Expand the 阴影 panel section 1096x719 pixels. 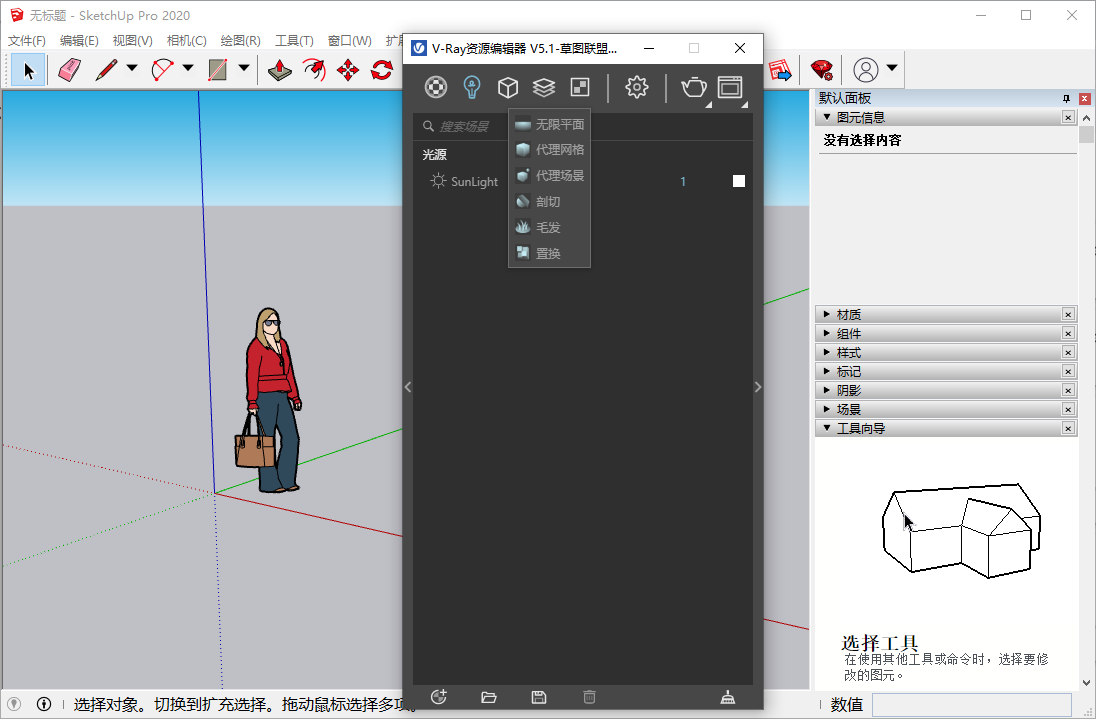point(848,390)
